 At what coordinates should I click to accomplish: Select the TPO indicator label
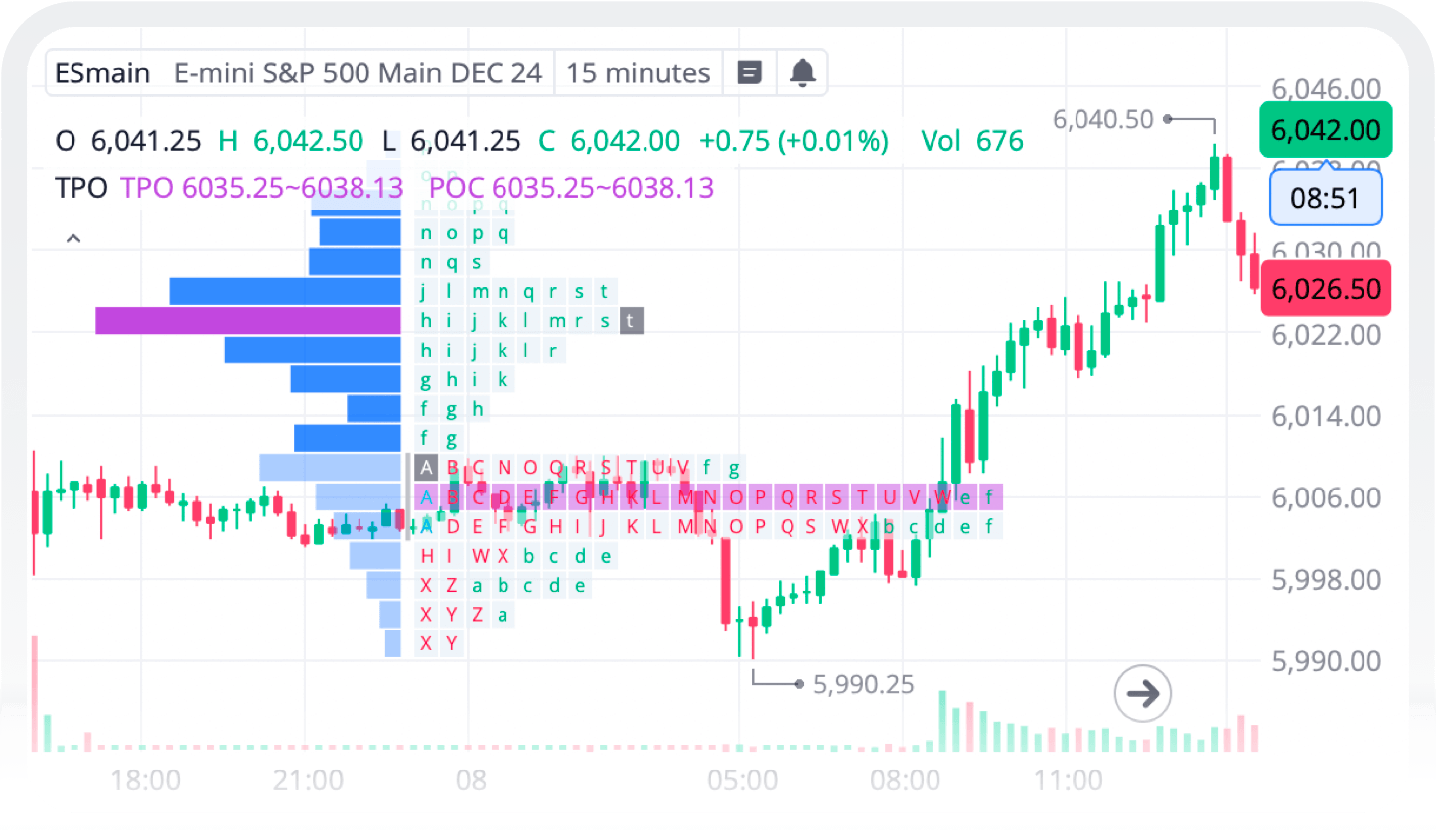81,188
